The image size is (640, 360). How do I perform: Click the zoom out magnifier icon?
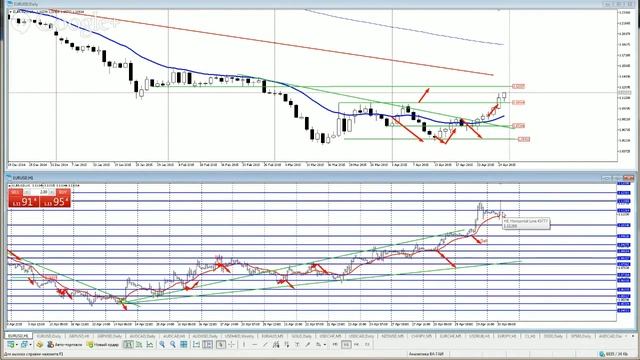tap(173, 345)
